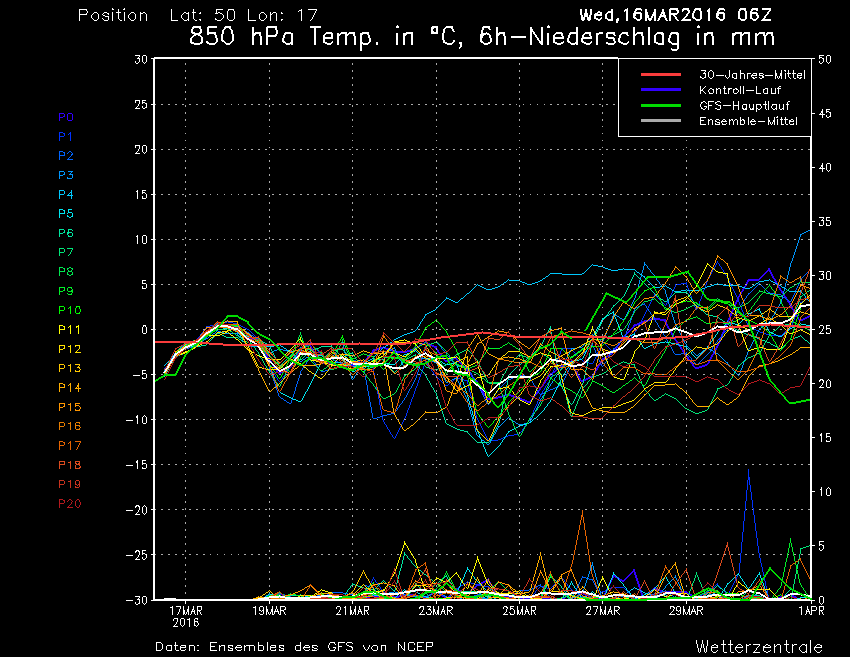
Task: Click the grey Ensemble-Mittel legend line
Action: [661, 120]
